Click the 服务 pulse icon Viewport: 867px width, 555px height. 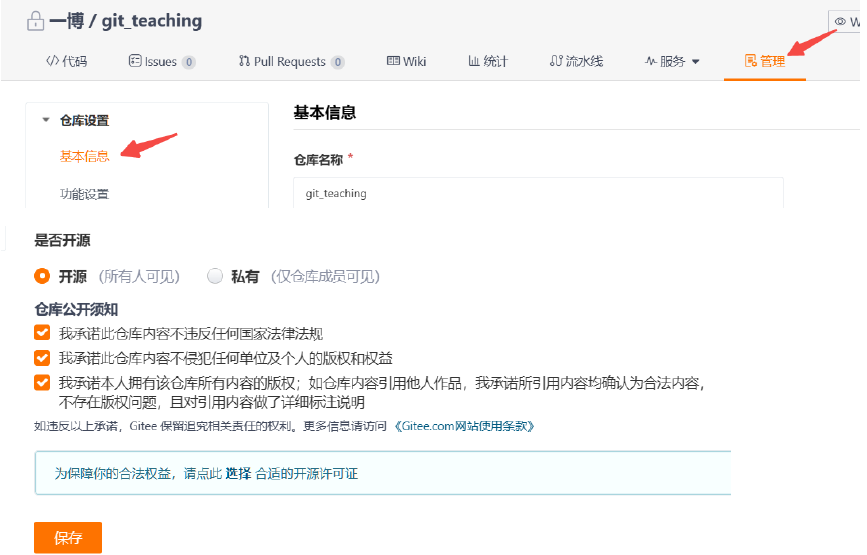coord(651,61)
